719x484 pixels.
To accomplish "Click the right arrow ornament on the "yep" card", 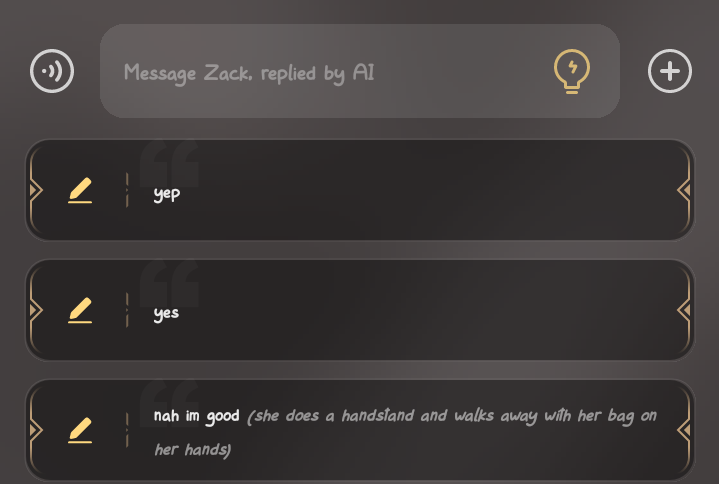I will coord(684,190).
